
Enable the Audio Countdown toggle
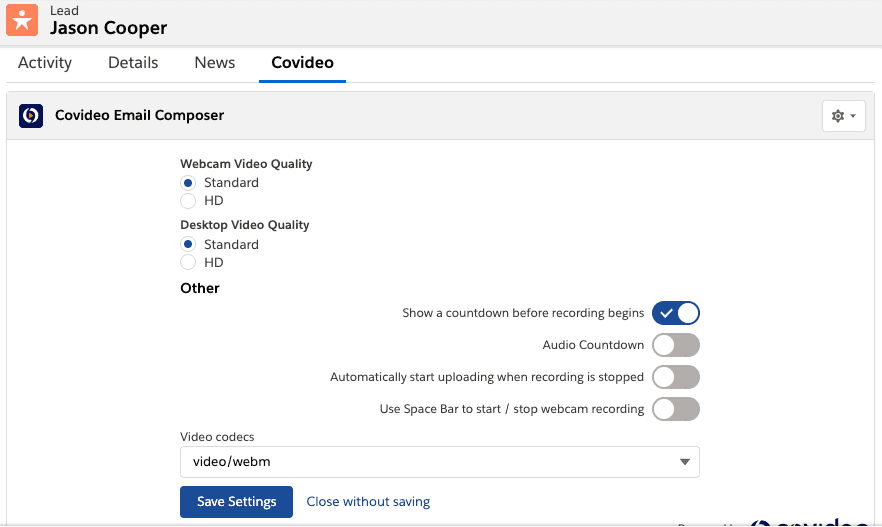coord(676,345)
